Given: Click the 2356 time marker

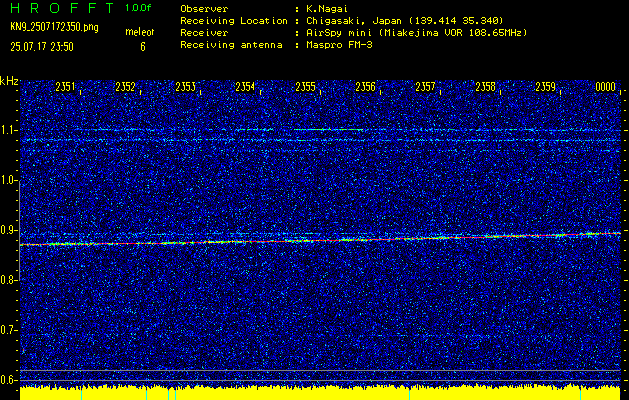Looking at the screenshot, I should 365,87.
